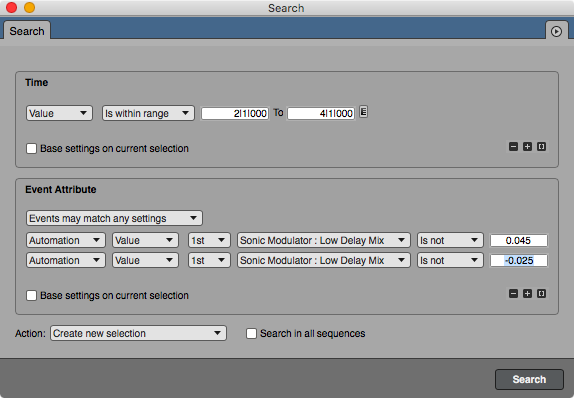
Task: Click the range end field 4|1|000
Action: pyautogui.click(x=321, y=113)
